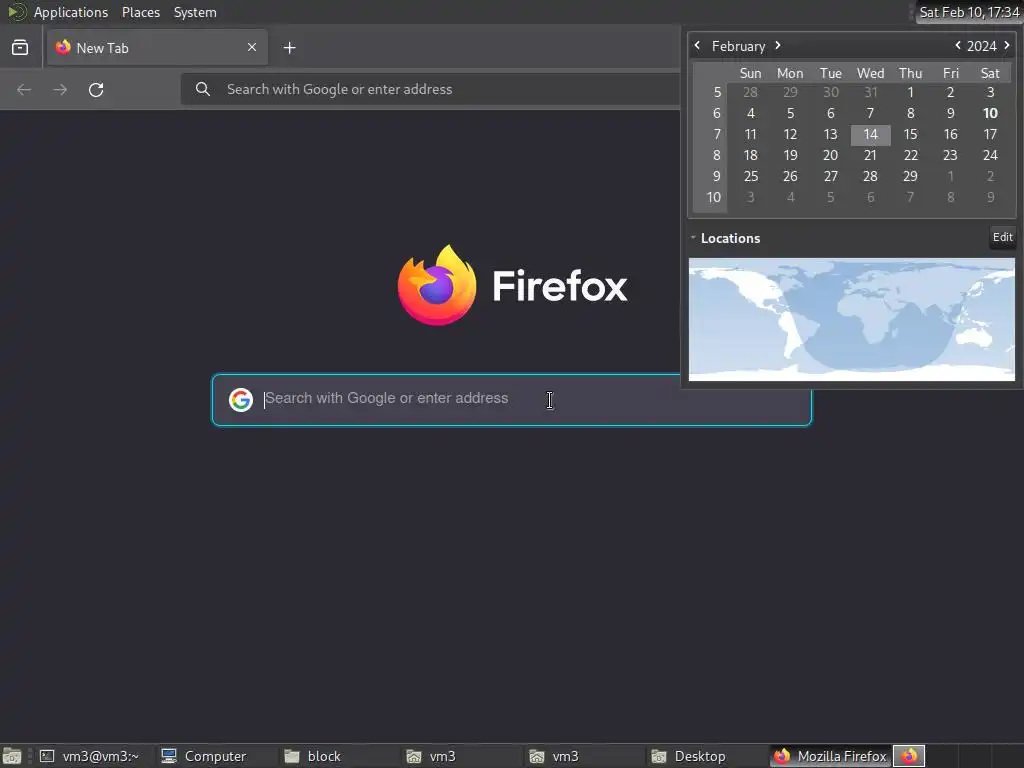Go forward one page in Firefox
1024x768 pixels.
click(60, 89)
